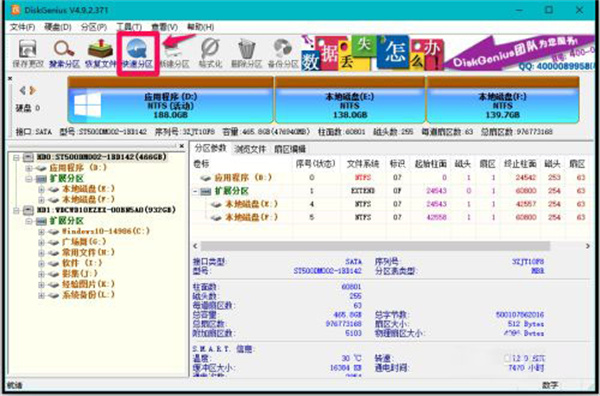Open the 搜索分区 search partition tool
Screen dimensions: 600x396
pos(64,54)
